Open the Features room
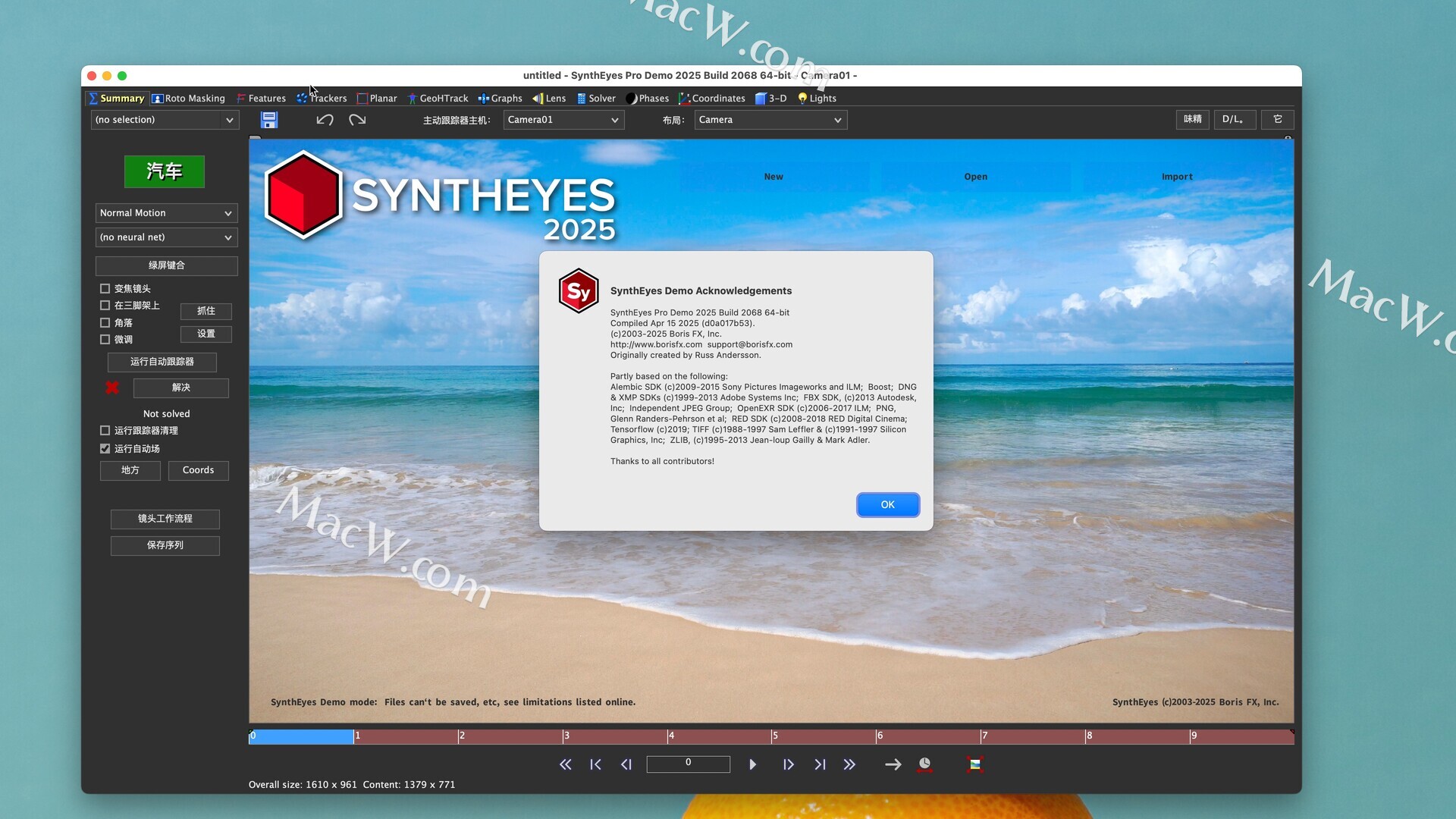 [261, 99]
